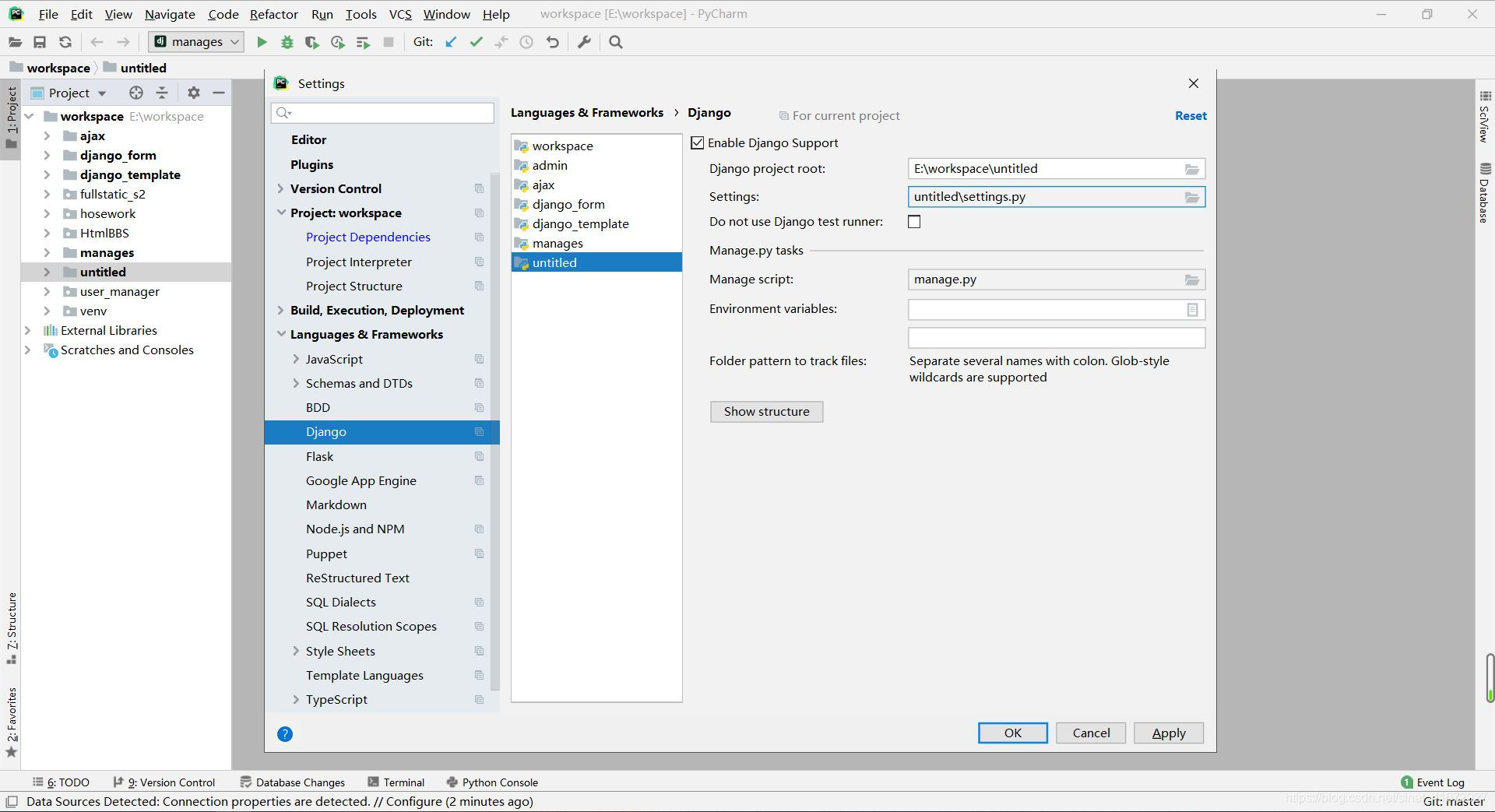
Task: Click the Apply button
Action: 1169,733
